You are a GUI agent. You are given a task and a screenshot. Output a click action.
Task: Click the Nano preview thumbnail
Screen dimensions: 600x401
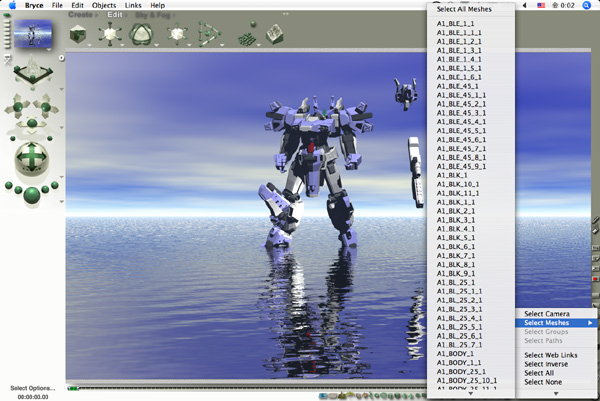[x=33, y=34]
